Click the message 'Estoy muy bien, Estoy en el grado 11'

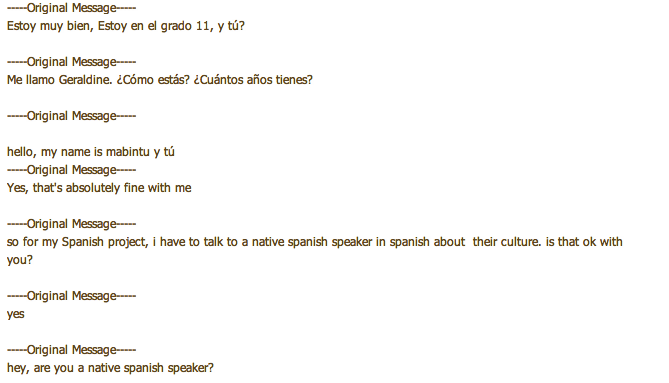point(109,26)
